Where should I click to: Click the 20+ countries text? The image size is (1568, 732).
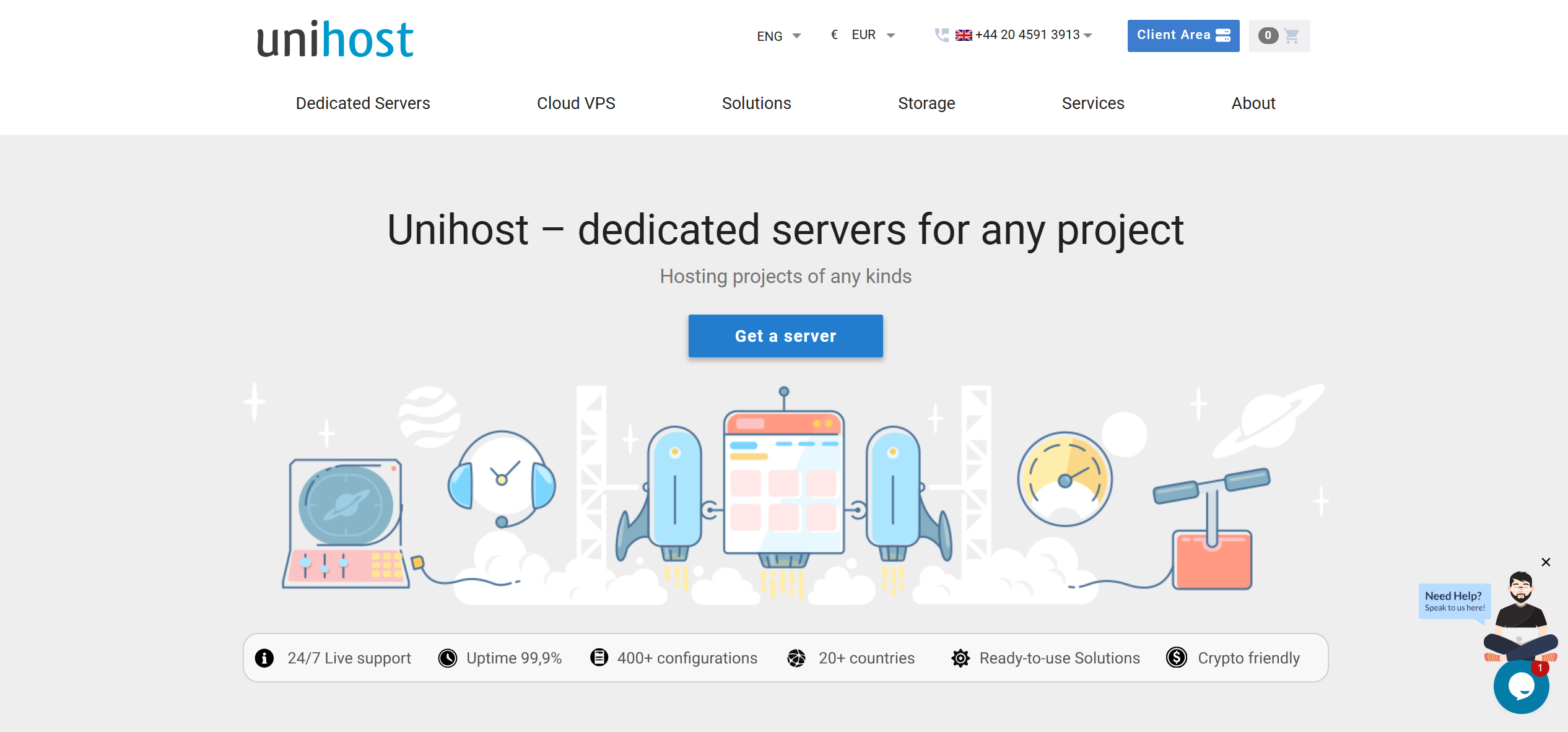coord(866,658)
